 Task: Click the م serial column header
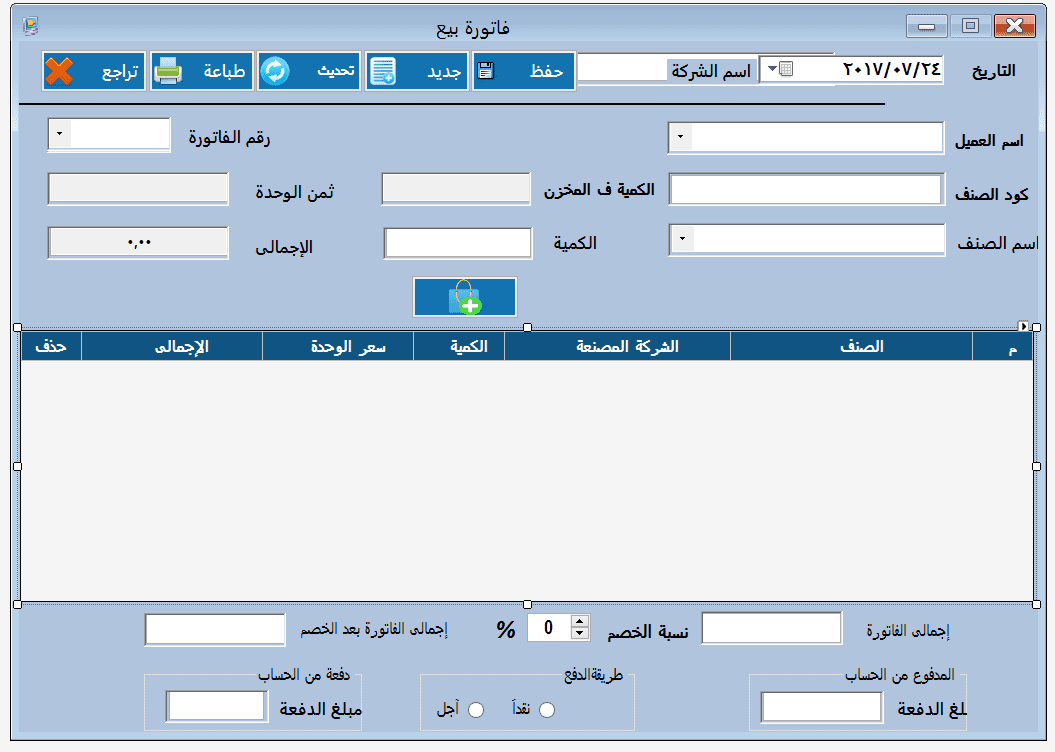click(x=1003, y=346)
